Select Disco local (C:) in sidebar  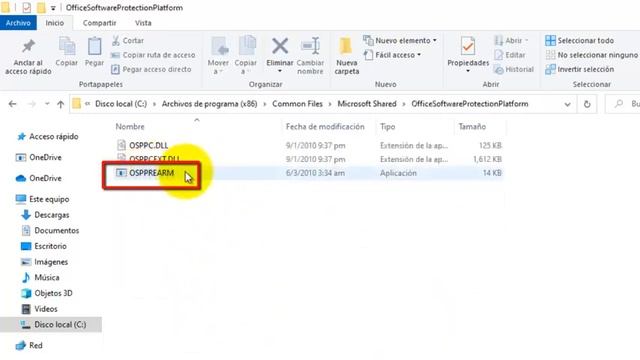pyautogui.click(x=51, y=324)
